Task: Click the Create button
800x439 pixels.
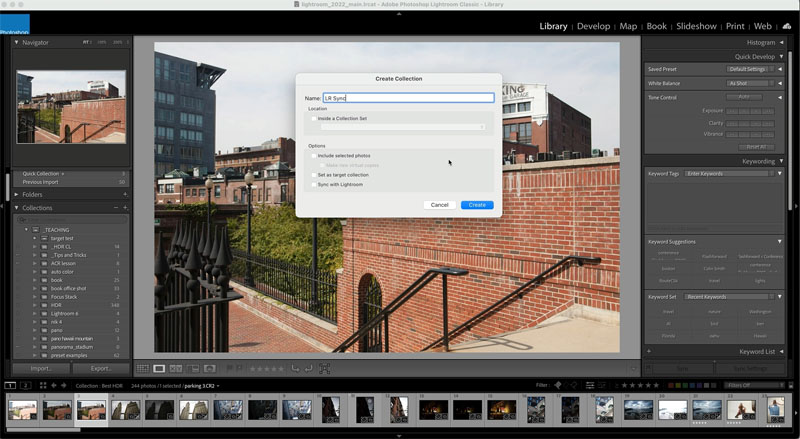Action: click(x=477, y=205)
